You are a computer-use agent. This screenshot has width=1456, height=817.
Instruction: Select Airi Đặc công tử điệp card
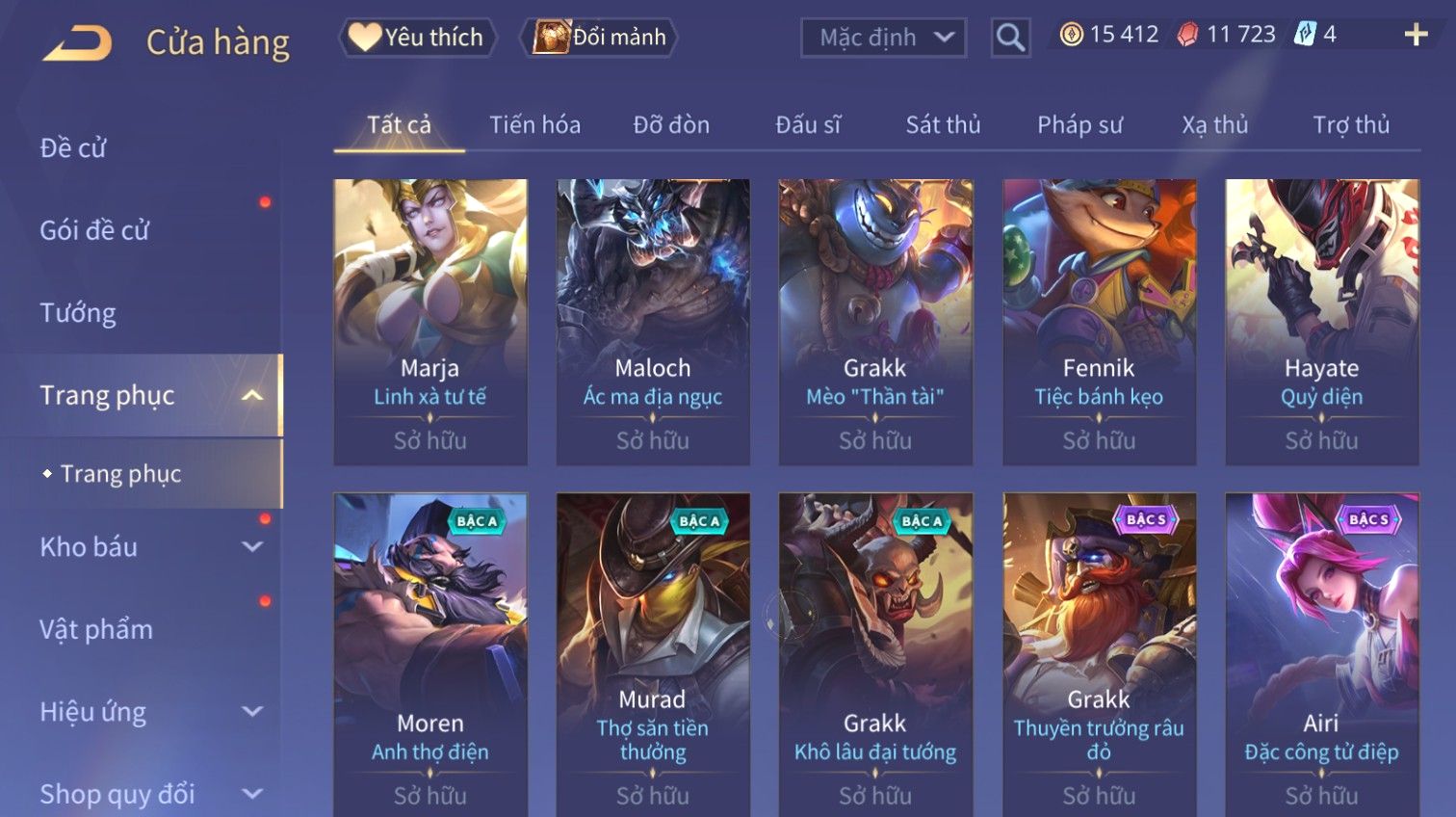click(x=1321, y=655)
